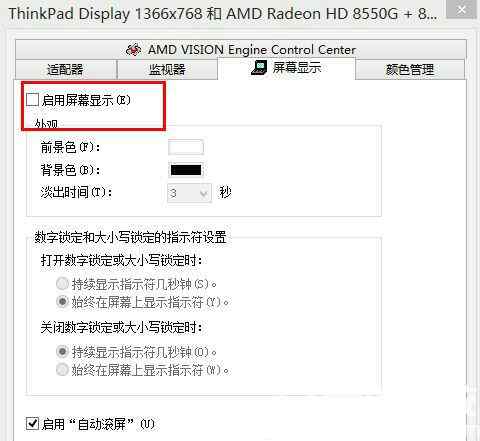
Task: Click the dialog title bar text
Action: tap(223, 14)
